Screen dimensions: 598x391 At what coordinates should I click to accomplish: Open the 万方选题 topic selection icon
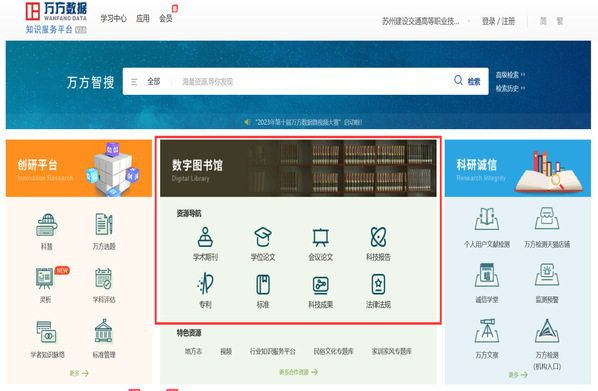click(x=104, y=224)
